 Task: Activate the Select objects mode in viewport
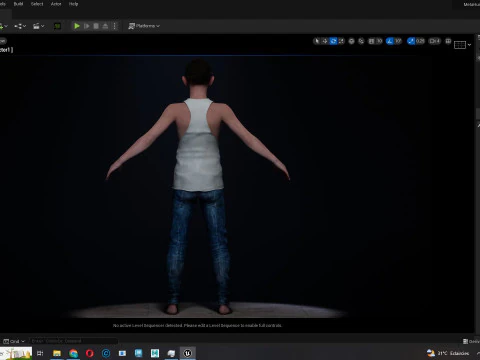317,41
